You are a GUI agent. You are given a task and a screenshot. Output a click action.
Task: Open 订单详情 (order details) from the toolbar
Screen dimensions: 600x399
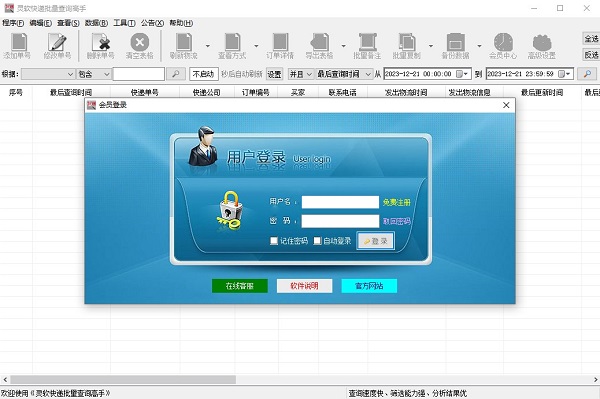pos(280,46)
